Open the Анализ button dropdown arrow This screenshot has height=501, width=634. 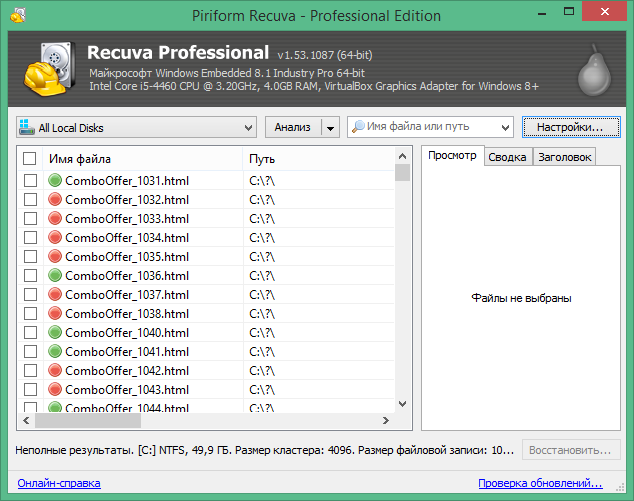[330, 128]
